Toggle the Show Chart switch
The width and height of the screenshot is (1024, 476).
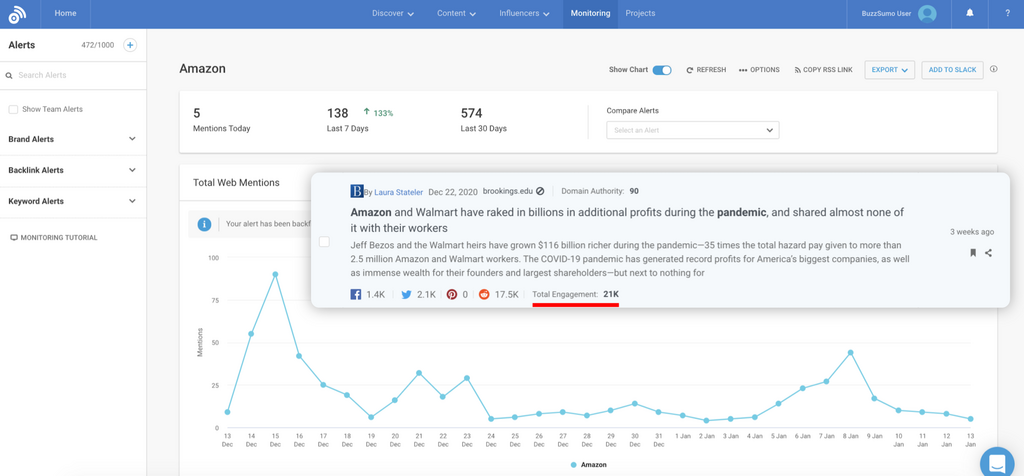click(662, 70)
